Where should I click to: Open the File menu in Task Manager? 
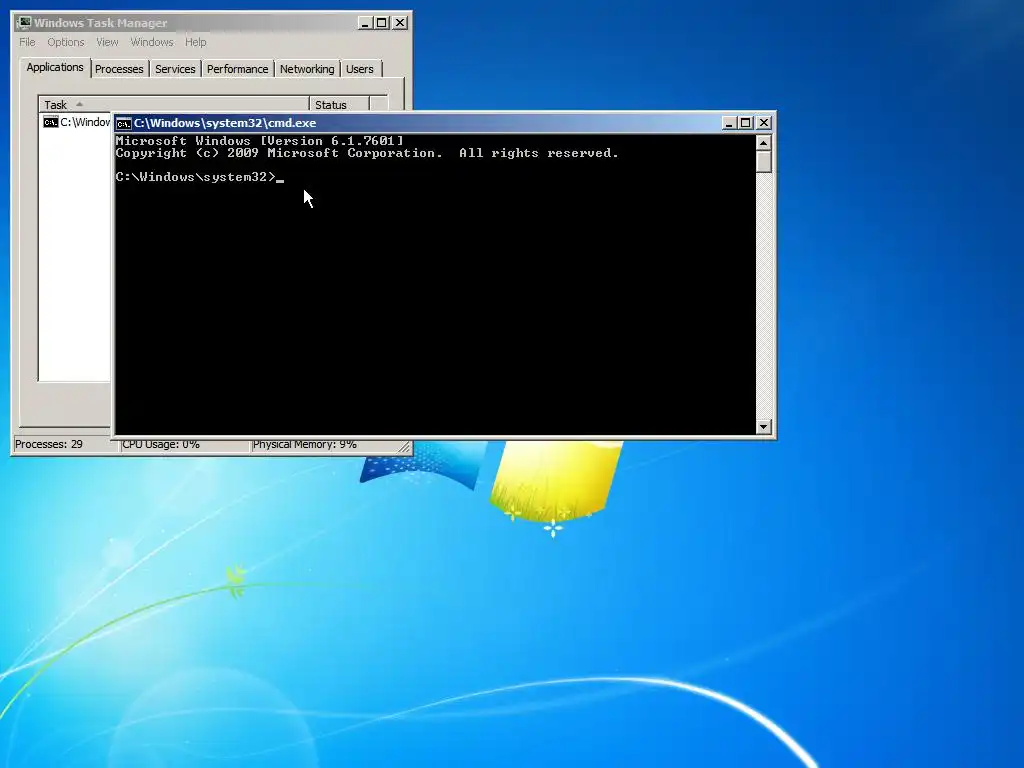coord(27,42)
